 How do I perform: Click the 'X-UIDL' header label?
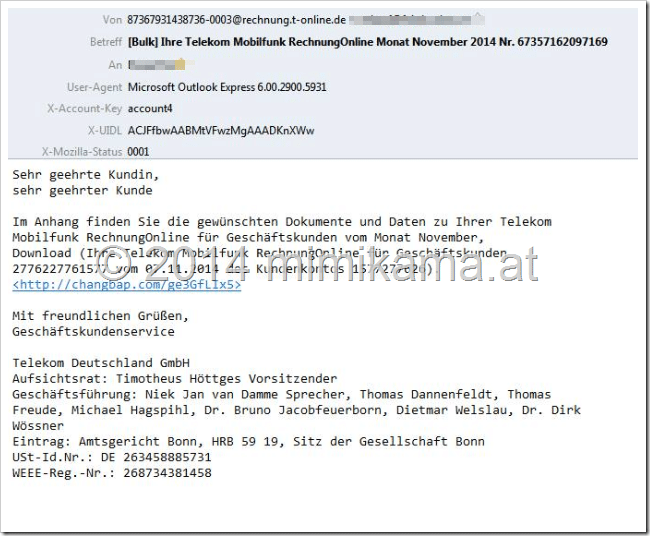(x=105, y=131)
